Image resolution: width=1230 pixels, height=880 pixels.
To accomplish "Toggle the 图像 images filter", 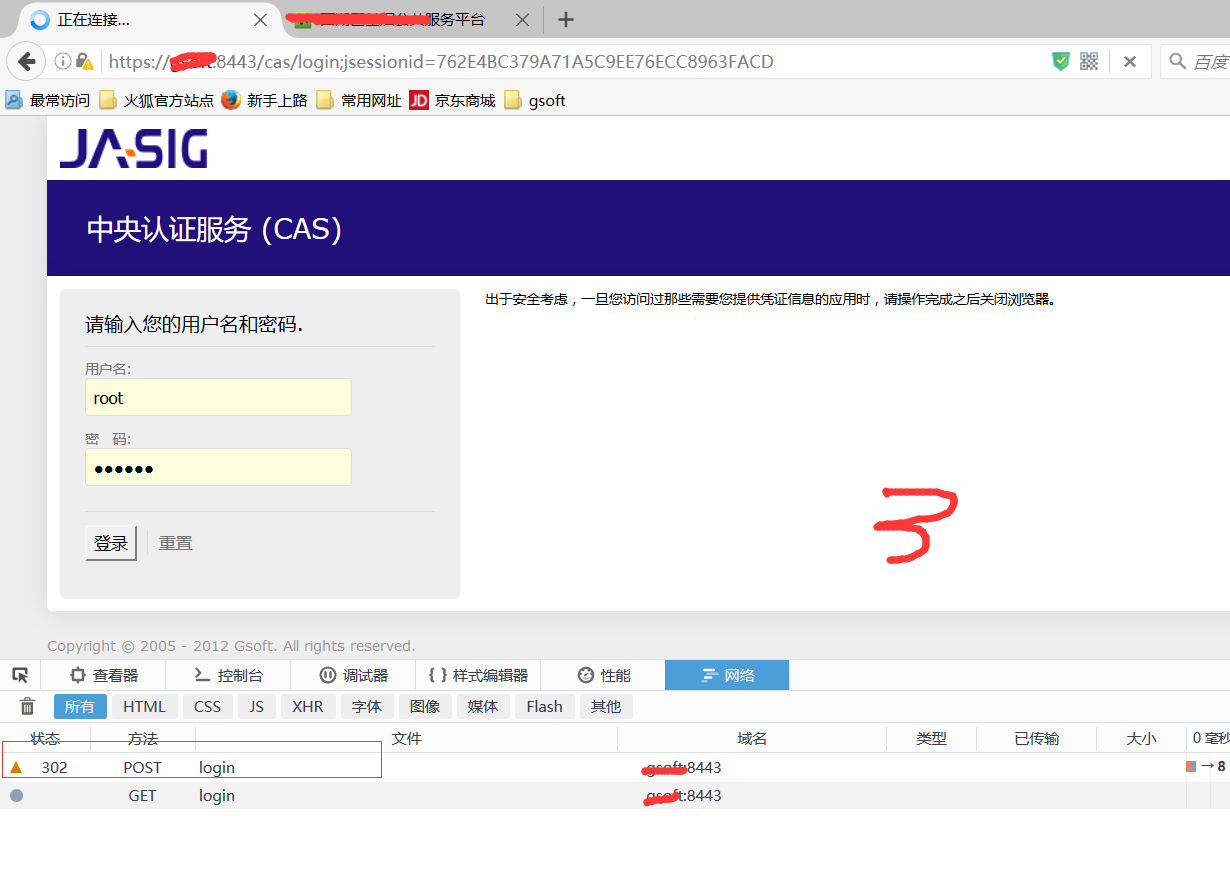I will (x=425, y=706).
